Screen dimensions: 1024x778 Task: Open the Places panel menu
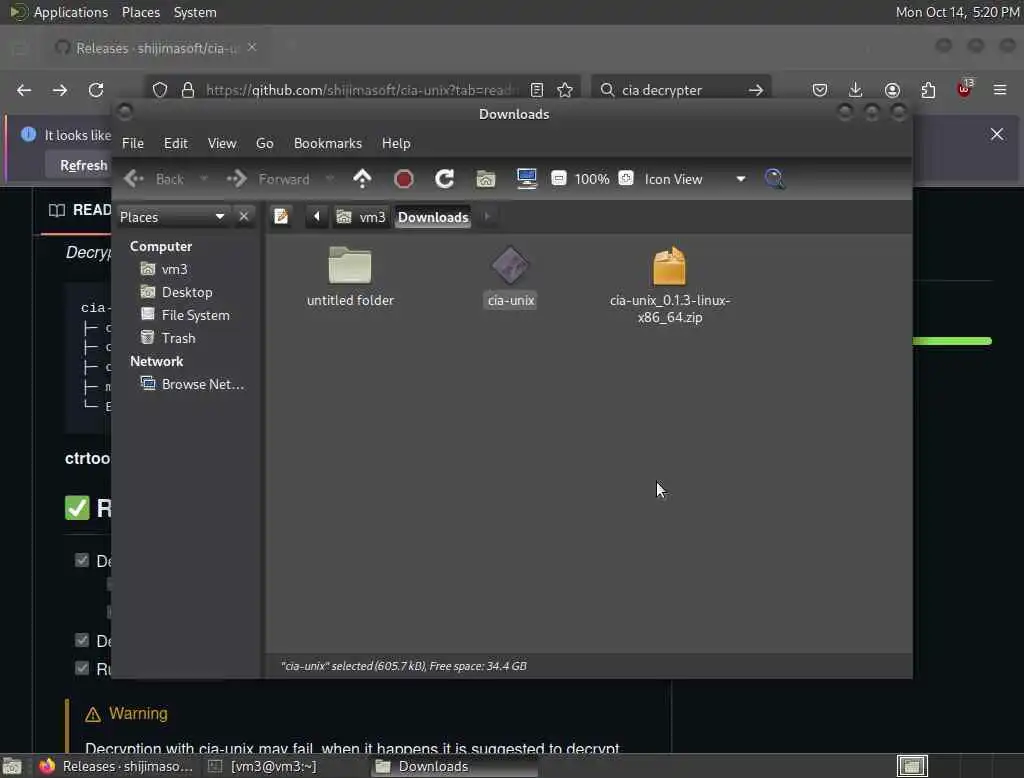[141, 12]
